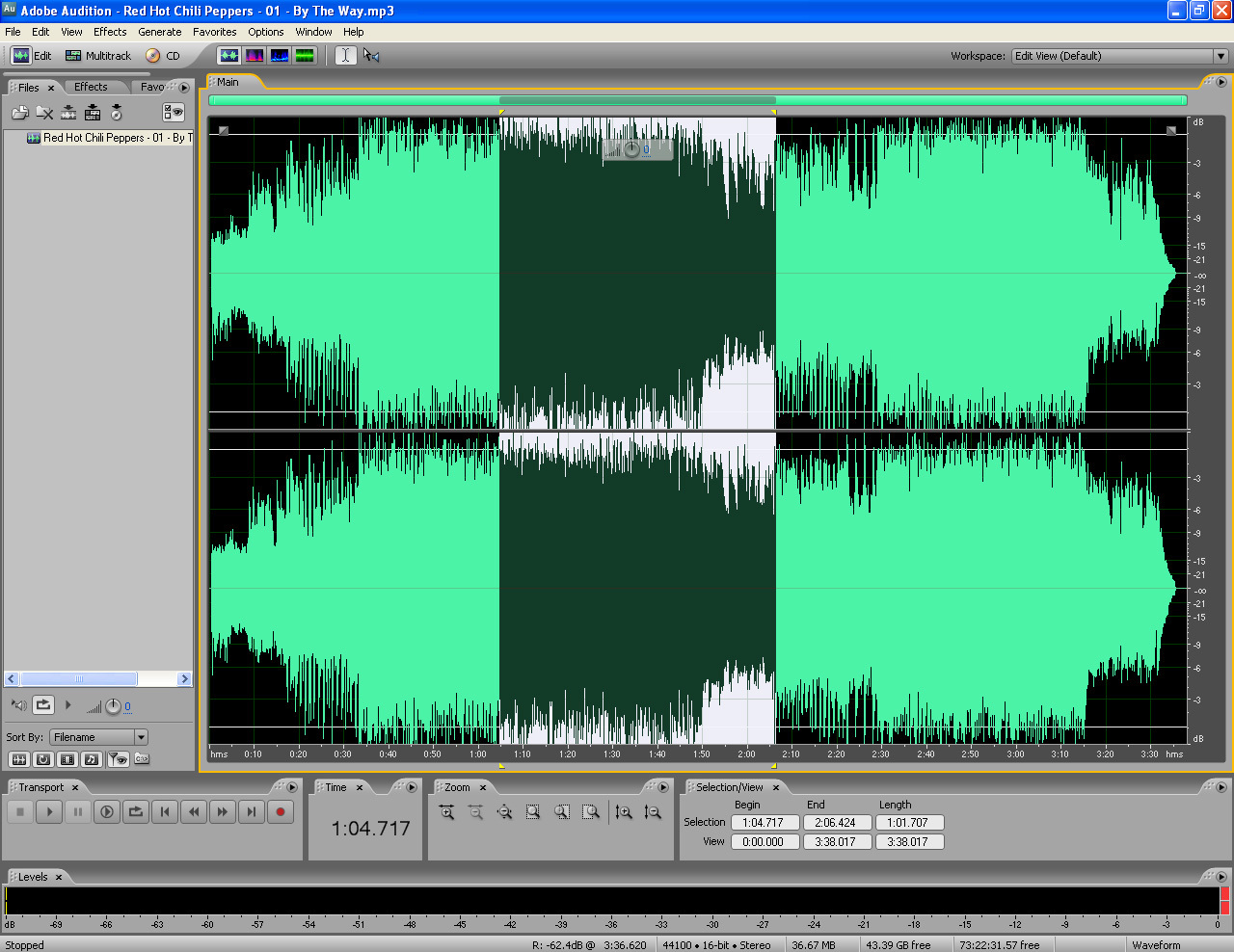
Task: Open Transport panel options flyout menu
Action: click(292, 787)
